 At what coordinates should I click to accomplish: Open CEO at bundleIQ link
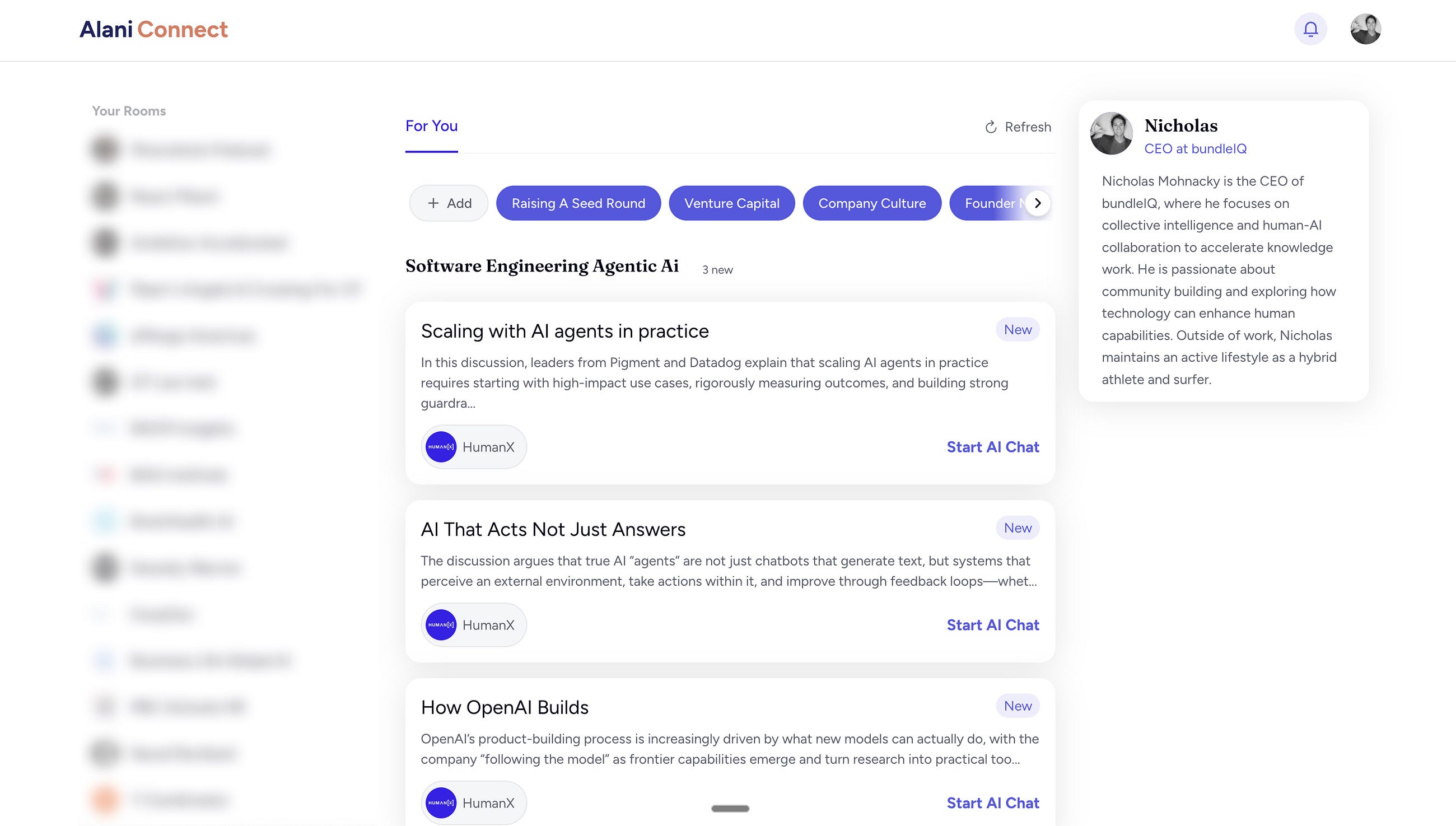coord(1195,148)
